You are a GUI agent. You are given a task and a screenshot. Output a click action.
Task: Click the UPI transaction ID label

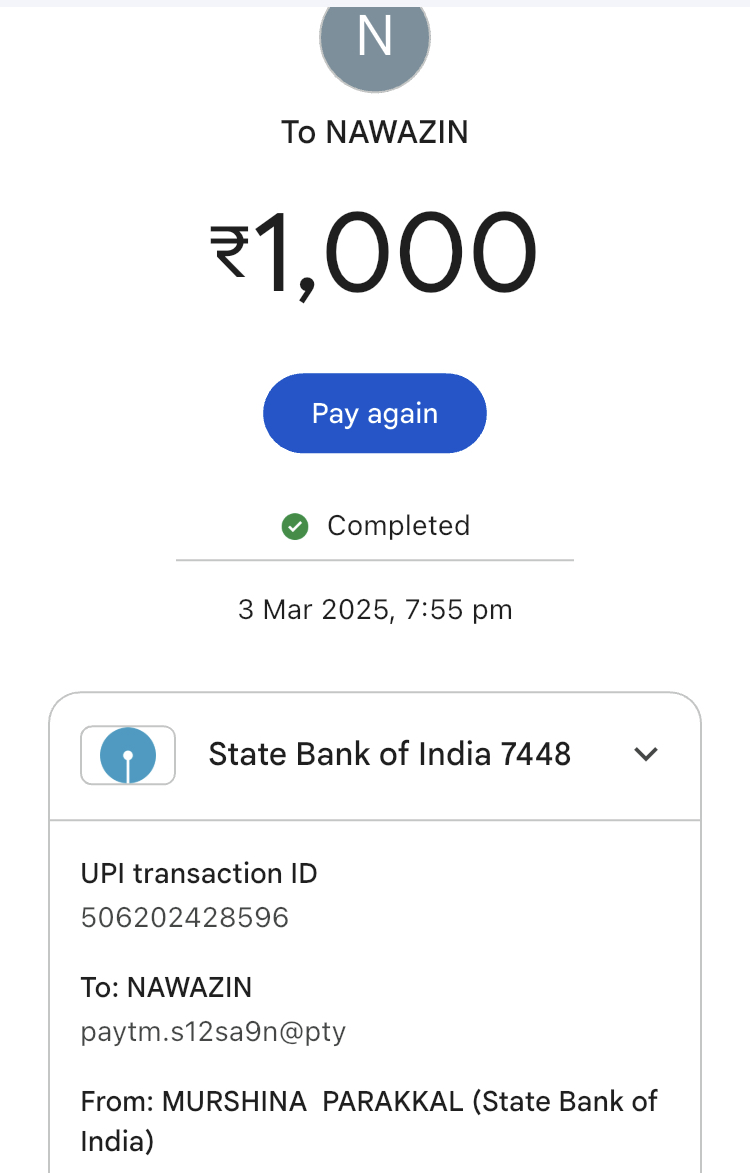point(199,873)
